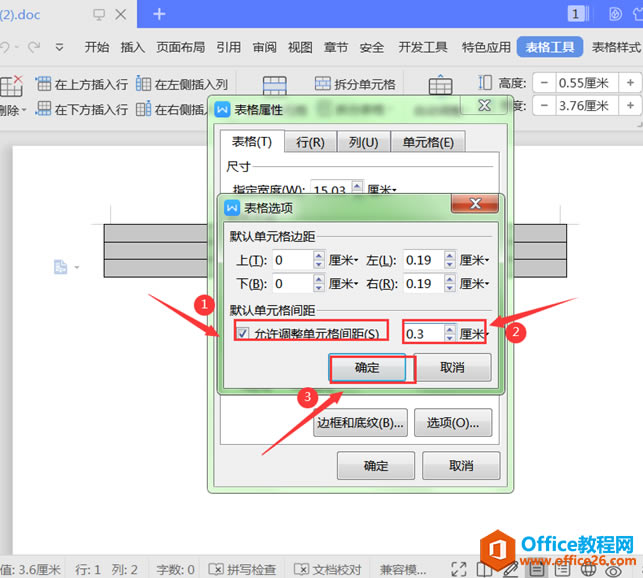Click Options button in Table Properties
The image size is (643, 578).
click(x=453, y=422)
